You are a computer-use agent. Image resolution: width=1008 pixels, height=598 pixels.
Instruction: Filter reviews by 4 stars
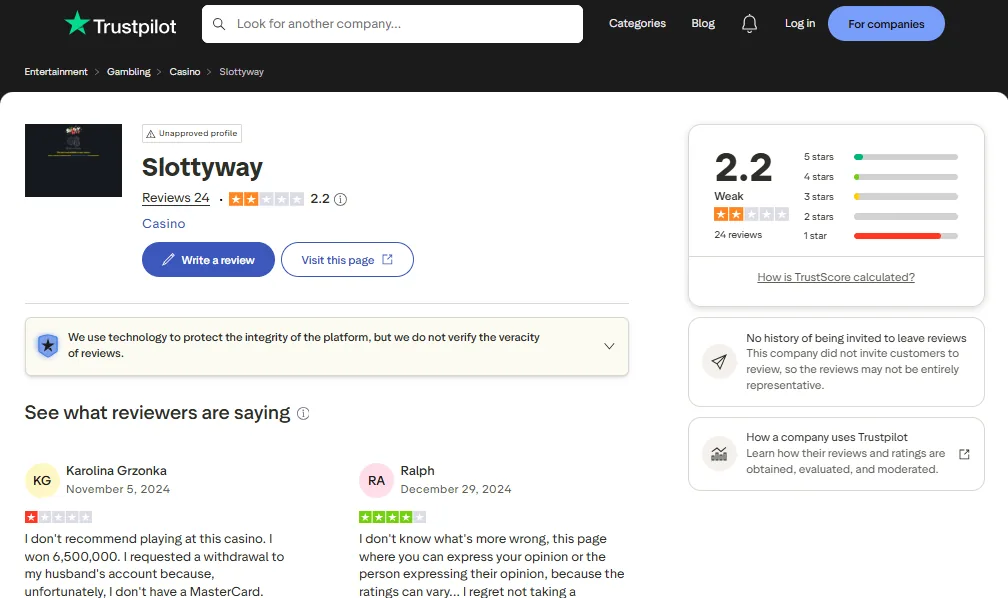(x=881, y=177)
